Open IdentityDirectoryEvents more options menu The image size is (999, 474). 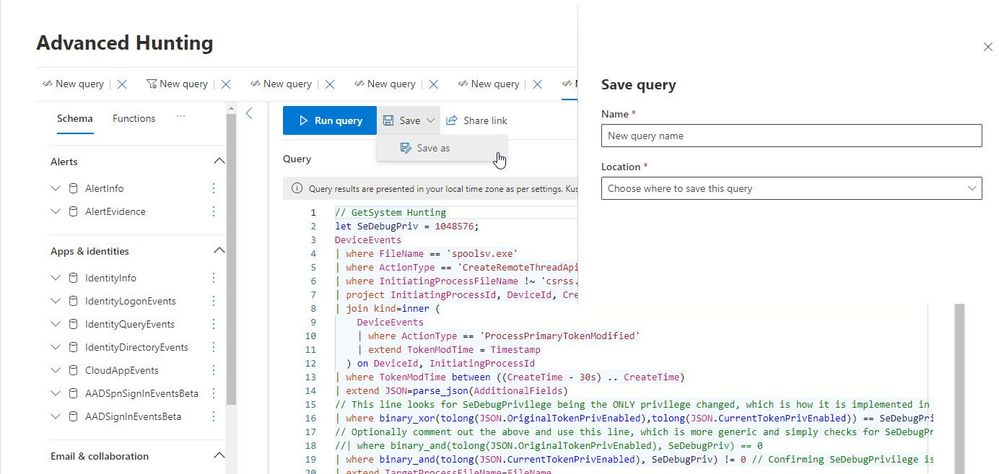tap(213, 347)
